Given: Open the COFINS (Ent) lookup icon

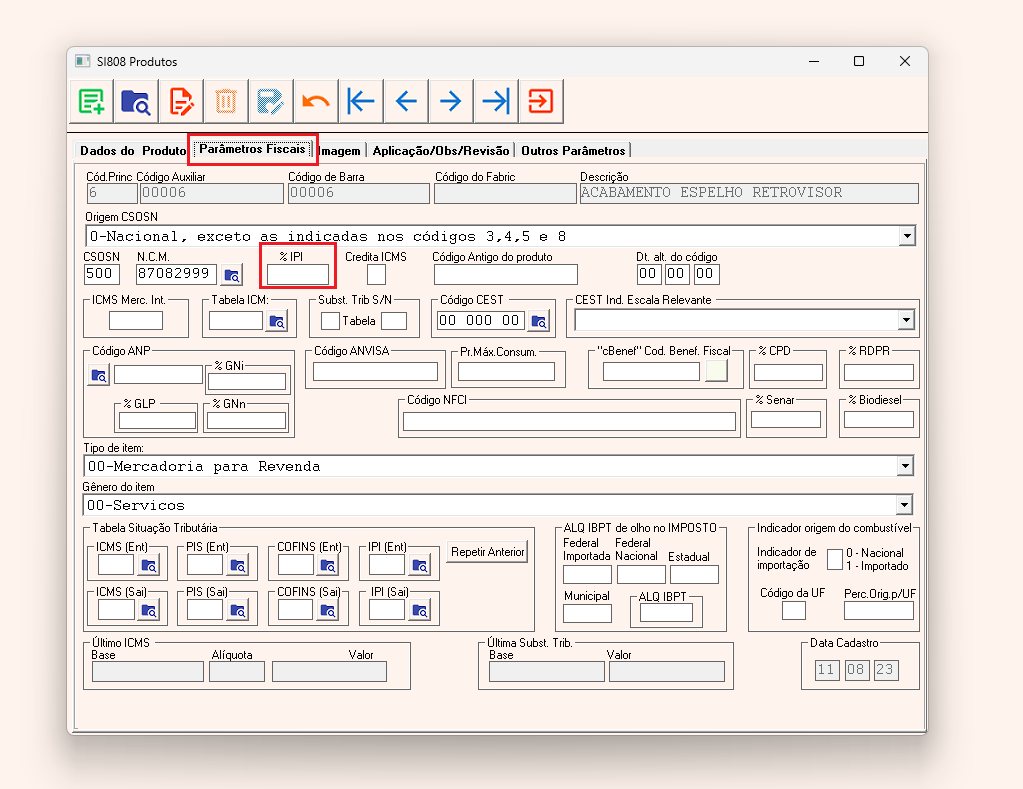Looking at the screenshot, I should (x=328, y=566).
